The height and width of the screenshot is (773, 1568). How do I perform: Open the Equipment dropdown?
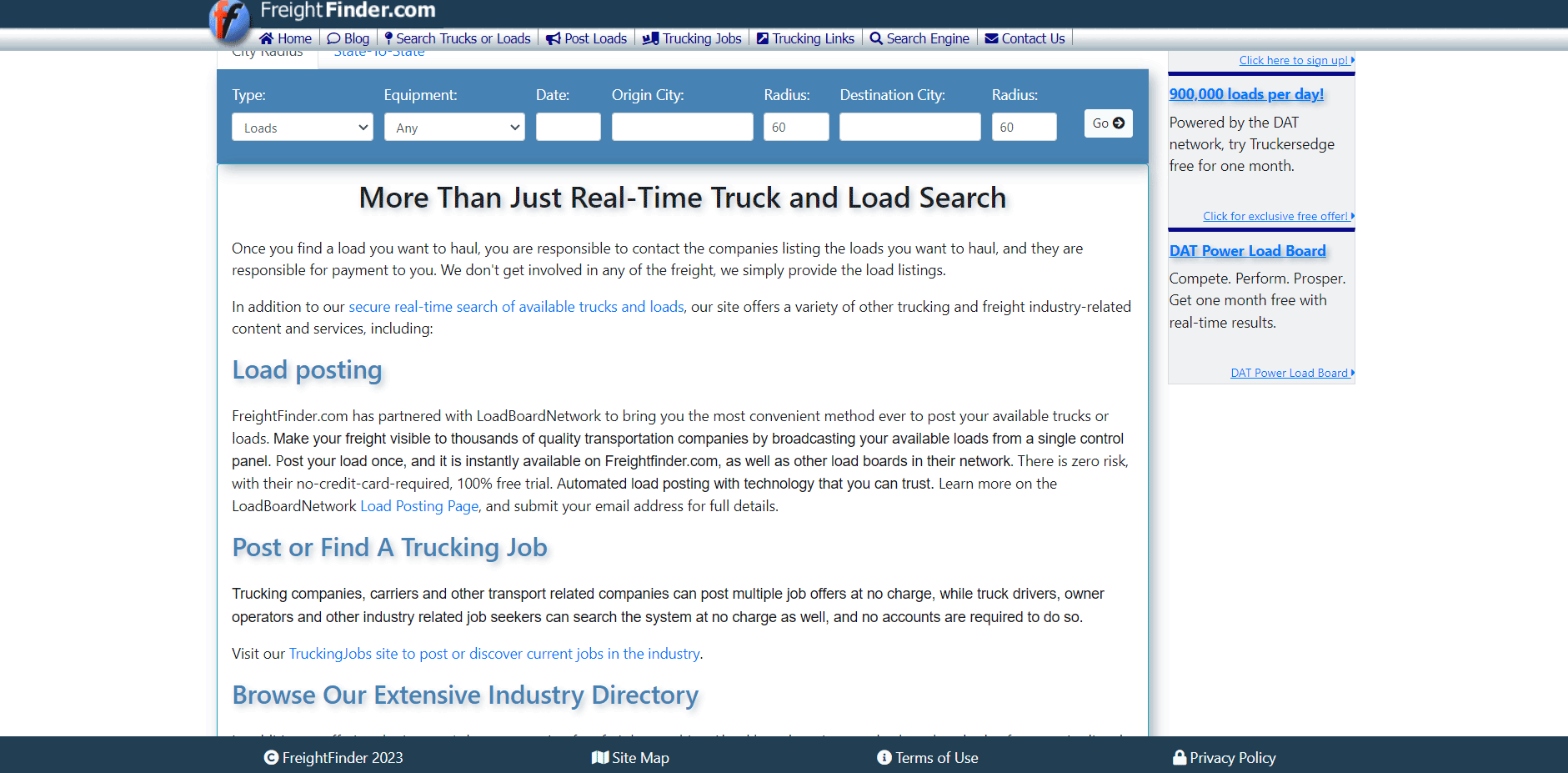click(454, 127)
